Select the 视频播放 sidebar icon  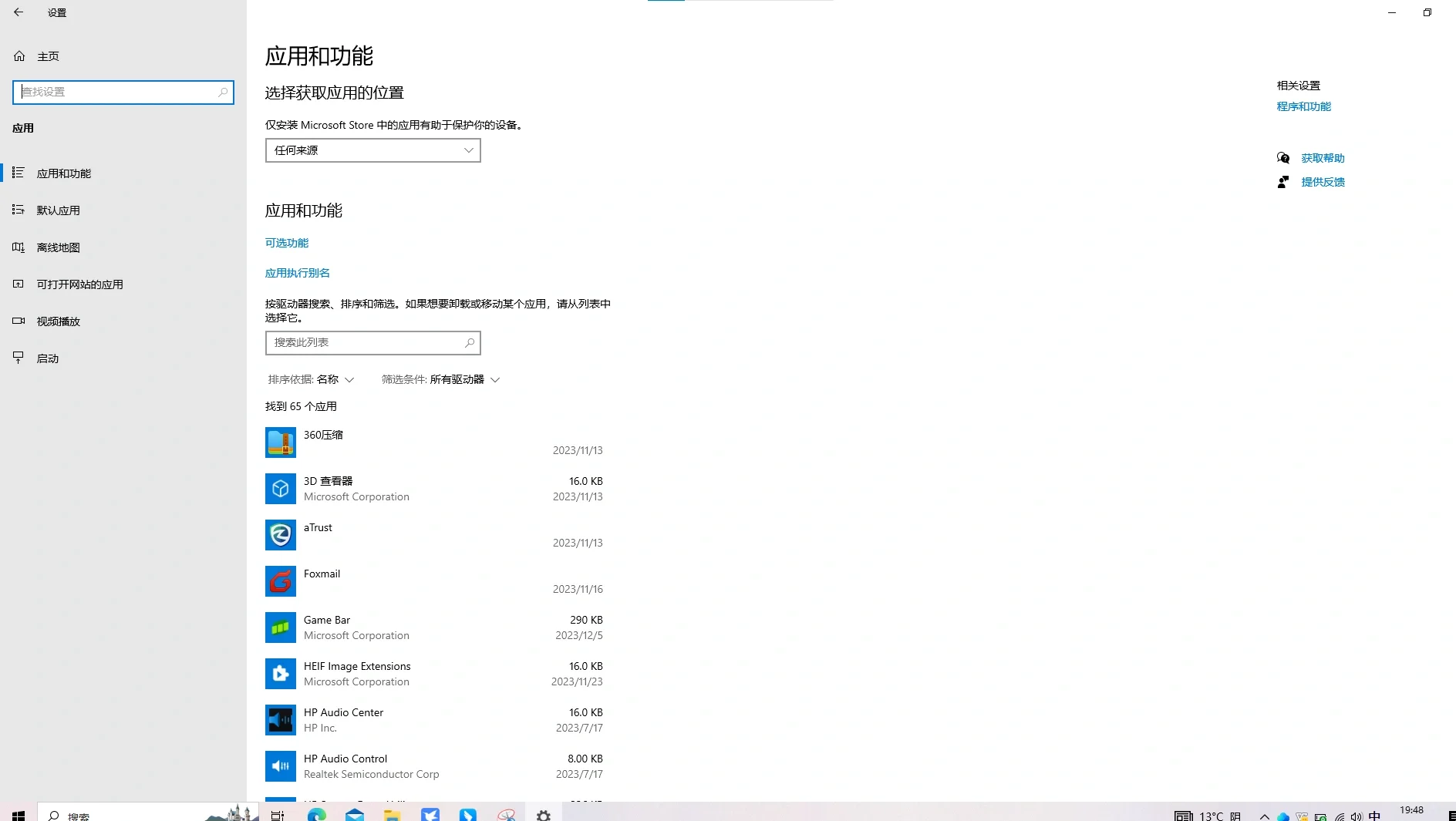[19, 321]
